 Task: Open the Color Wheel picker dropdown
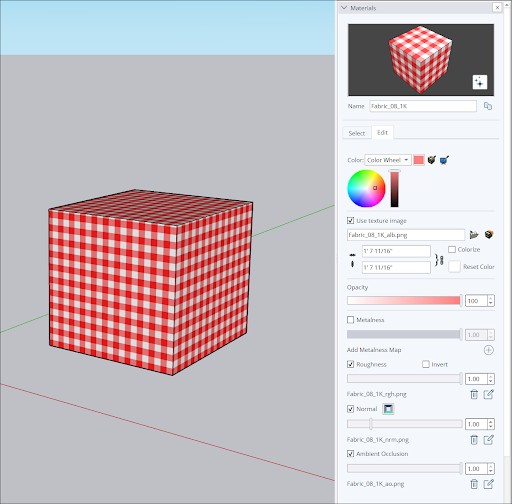tap(388, 160)
